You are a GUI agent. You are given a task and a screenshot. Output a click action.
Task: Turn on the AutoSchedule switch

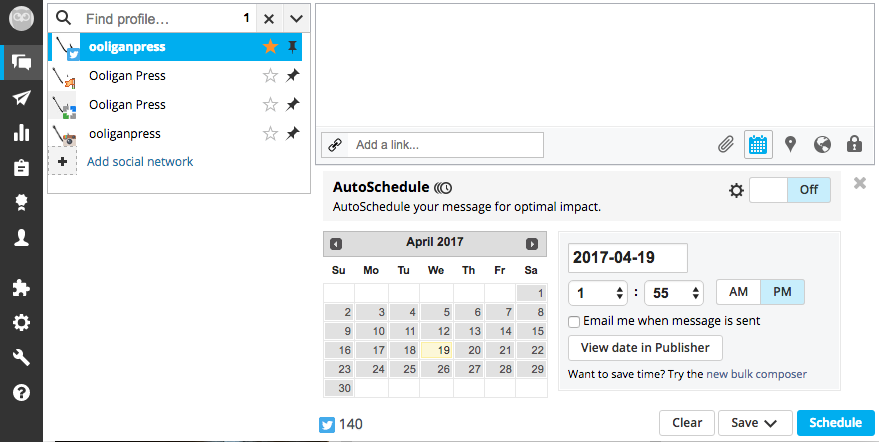tap(789, 190)
